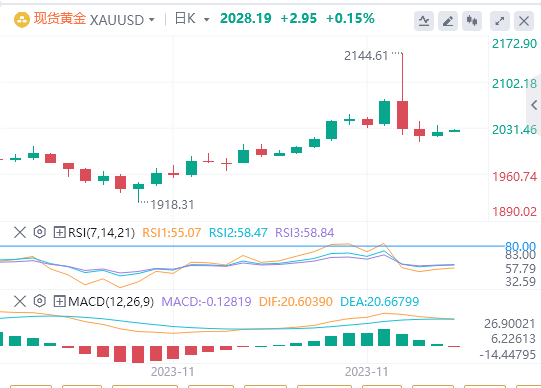Click the 80.00 RSI level label
Image resolution: width=541 pixels, height=388 pixels.
tap(520, 246)
